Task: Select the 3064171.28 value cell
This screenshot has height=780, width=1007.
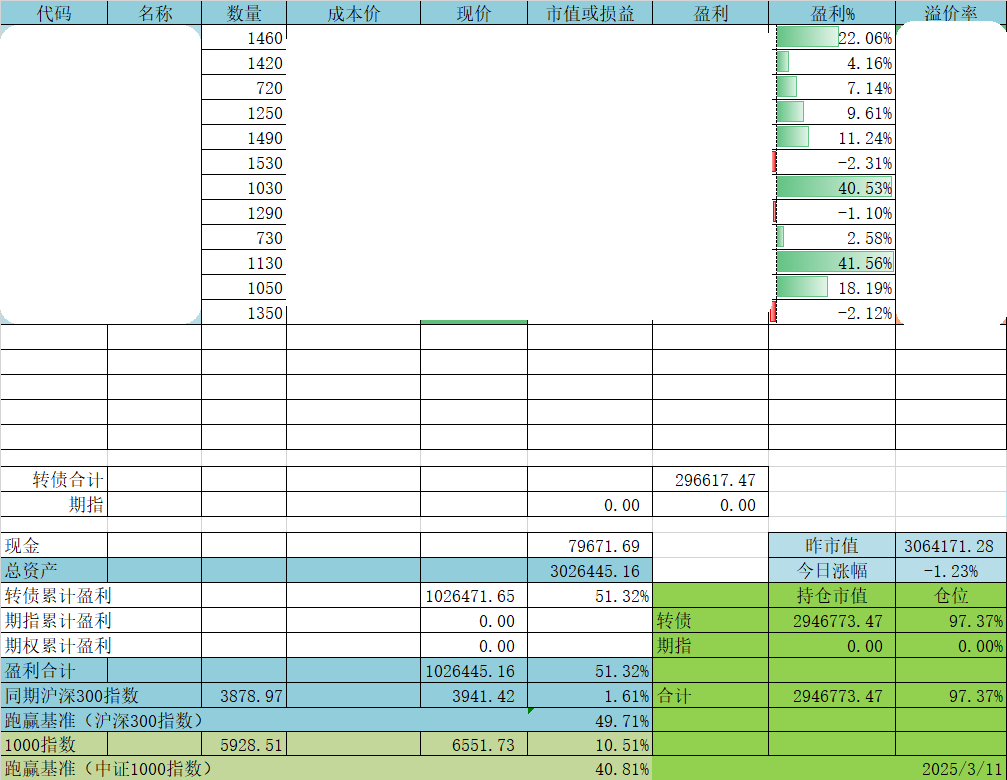Action: point(951,545)
